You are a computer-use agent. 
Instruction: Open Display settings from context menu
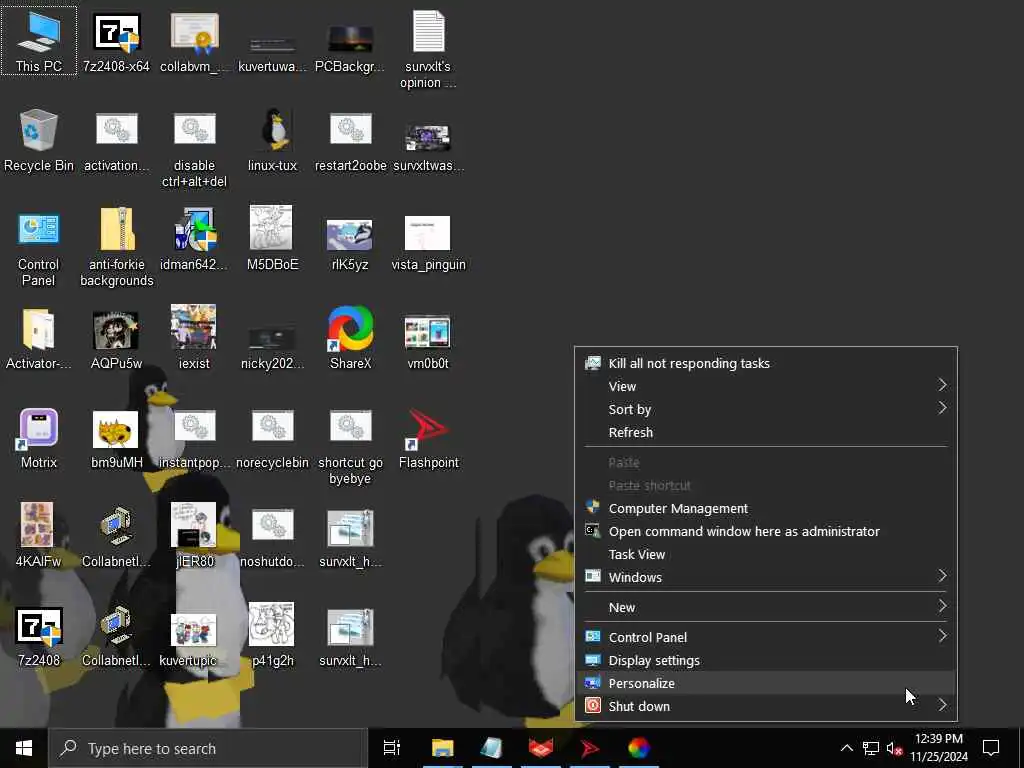[766, 660]
